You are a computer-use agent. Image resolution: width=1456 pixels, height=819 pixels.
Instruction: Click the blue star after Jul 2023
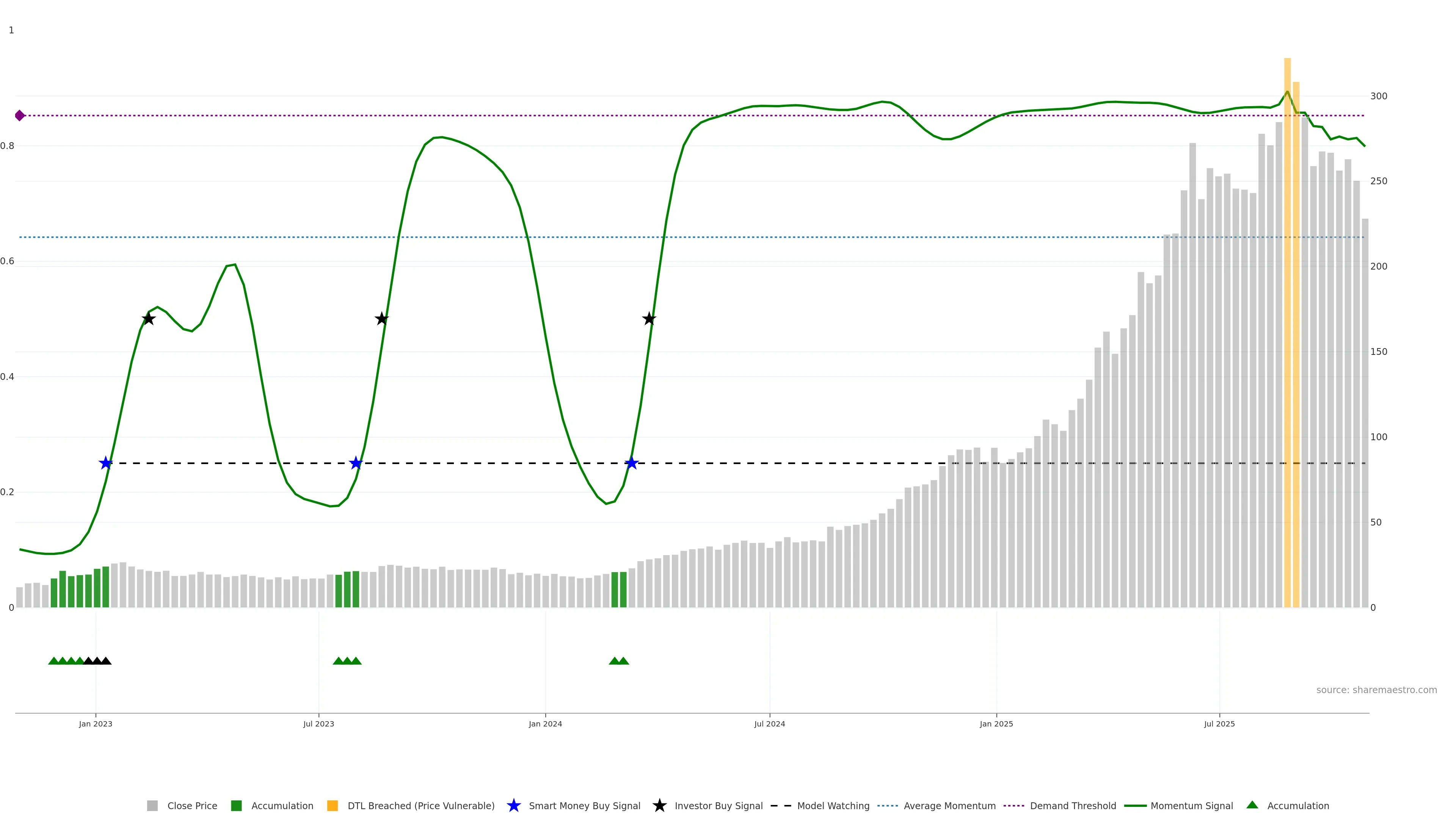(x=356, y=463)
